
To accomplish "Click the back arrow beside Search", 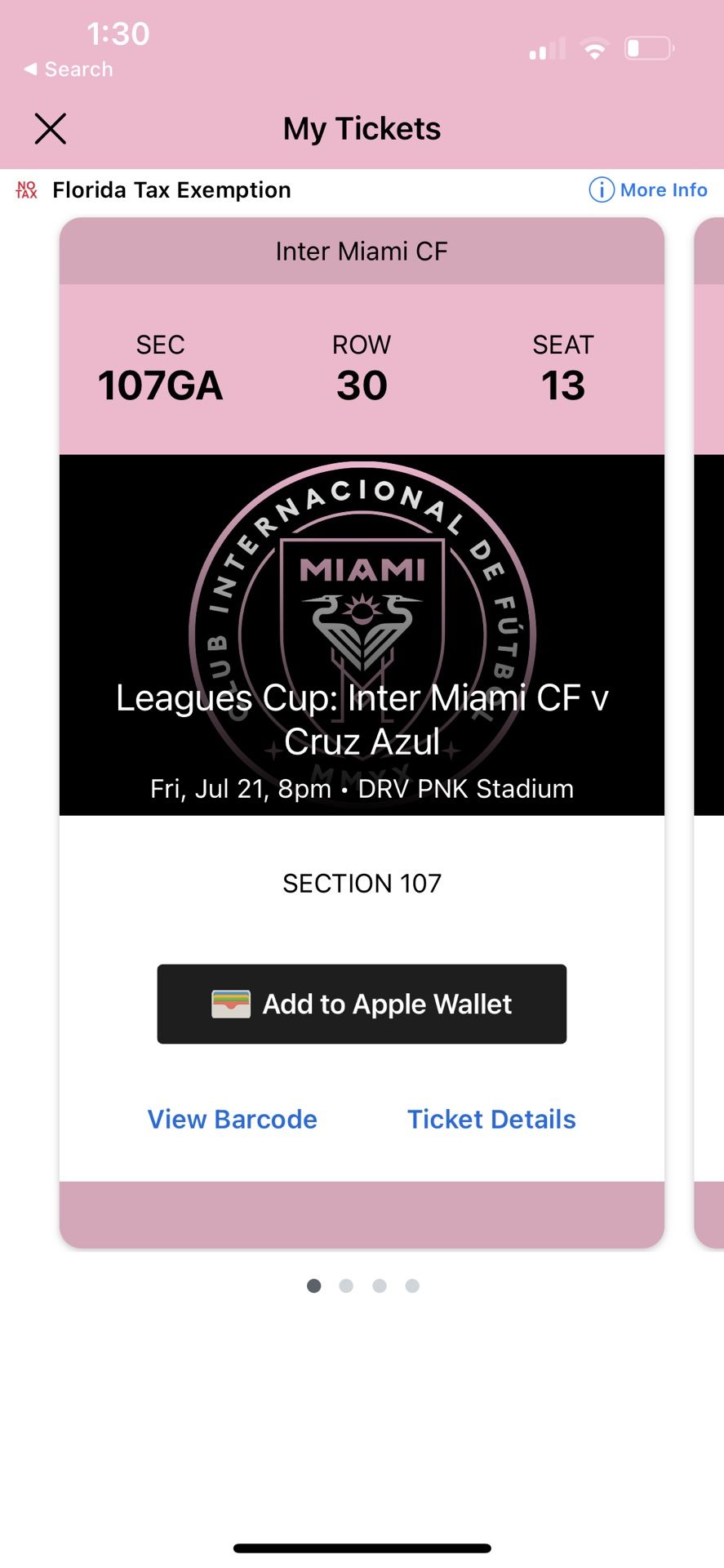I will coord(29,69).
